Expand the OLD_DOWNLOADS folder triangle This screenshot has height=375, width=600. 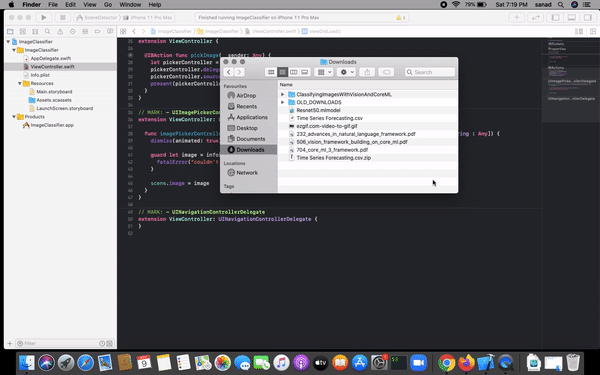282,102
